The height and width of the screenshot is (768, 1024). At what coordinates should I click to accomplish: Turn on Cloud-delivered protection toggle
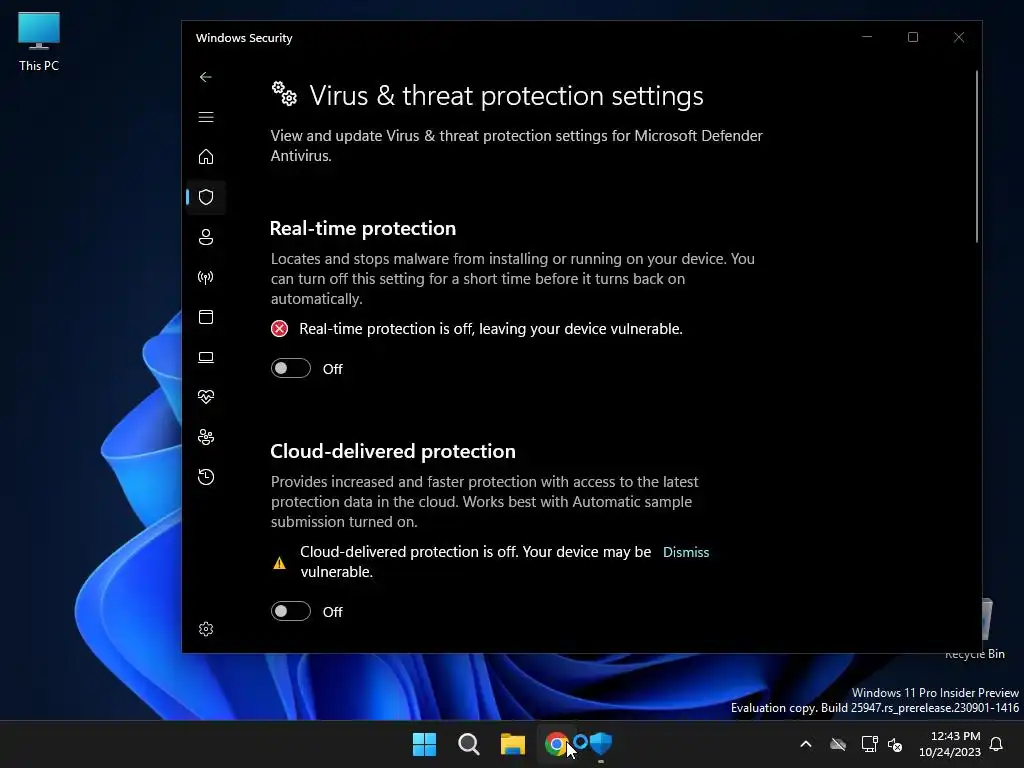[x=291, y=611]
